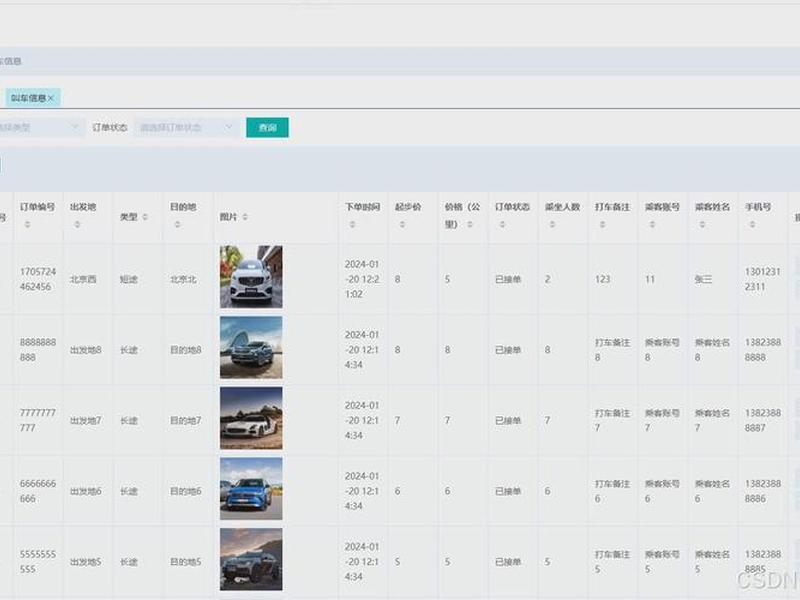Click destination cell 北京北
Screen dimensions: 800x600
[x=183, y=279]
